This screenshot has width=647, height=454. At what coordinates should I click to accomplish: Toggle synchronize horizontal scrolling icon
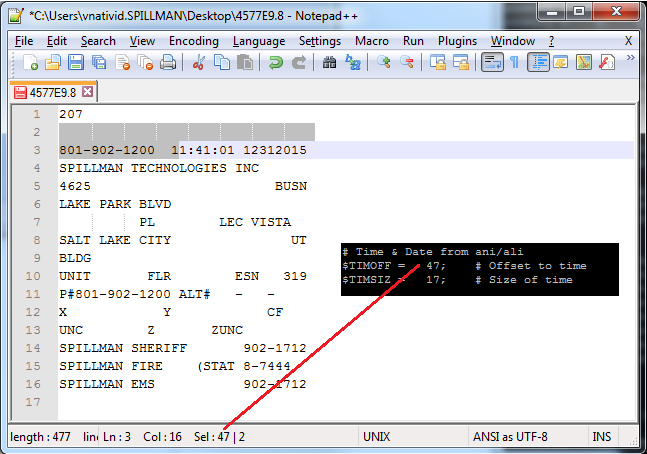pos(461,63)
